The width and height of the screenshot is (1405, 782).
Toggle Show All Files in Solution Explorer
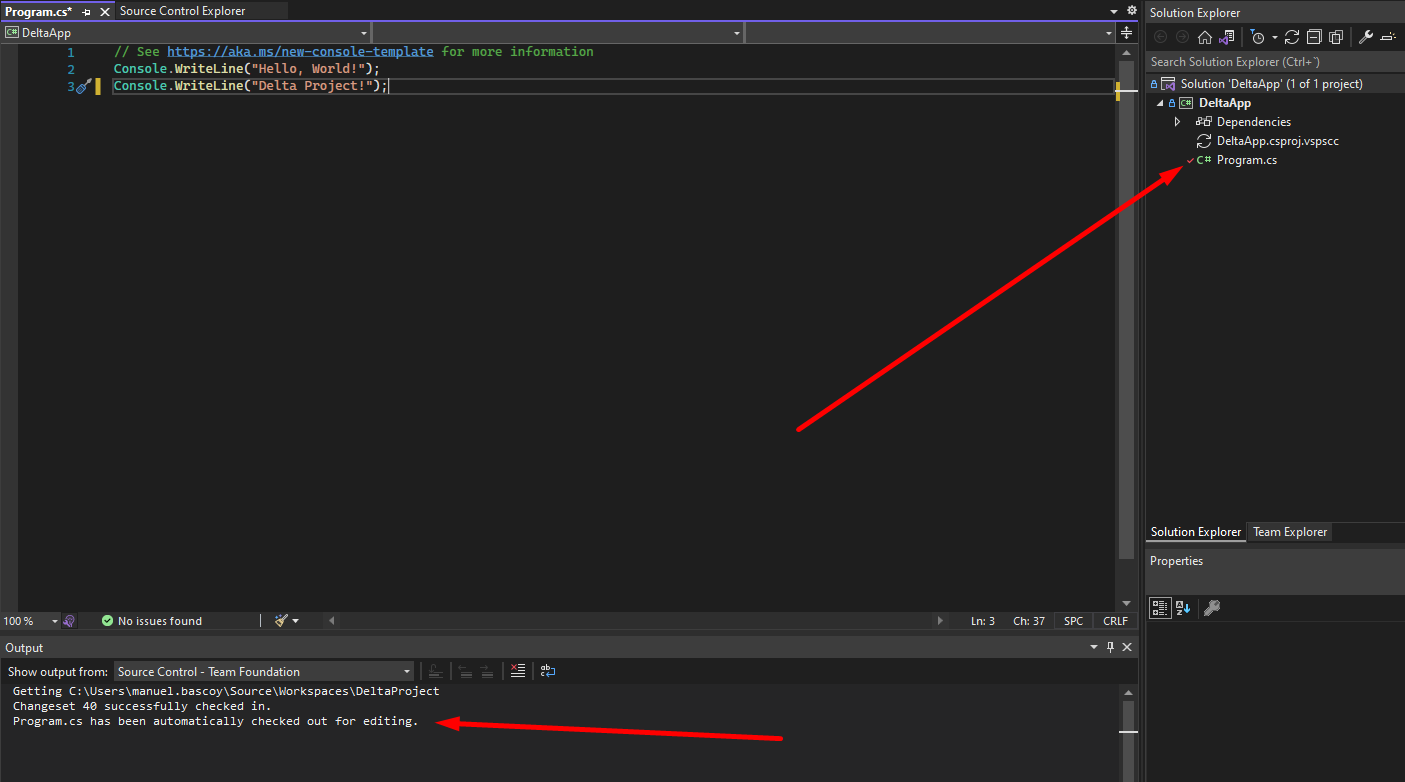(1336, 37)
